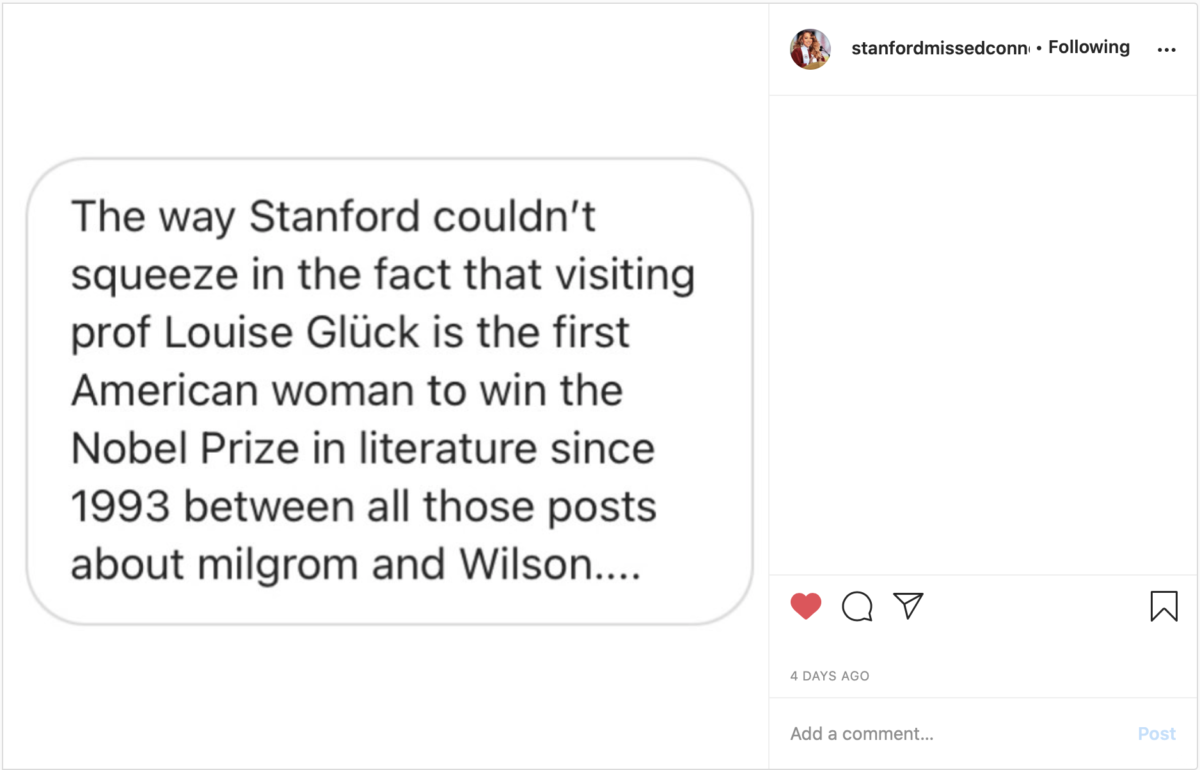Click the rounded post text card
The image size is (1200, 770).
pyautogui.click(x=389, y=391)
